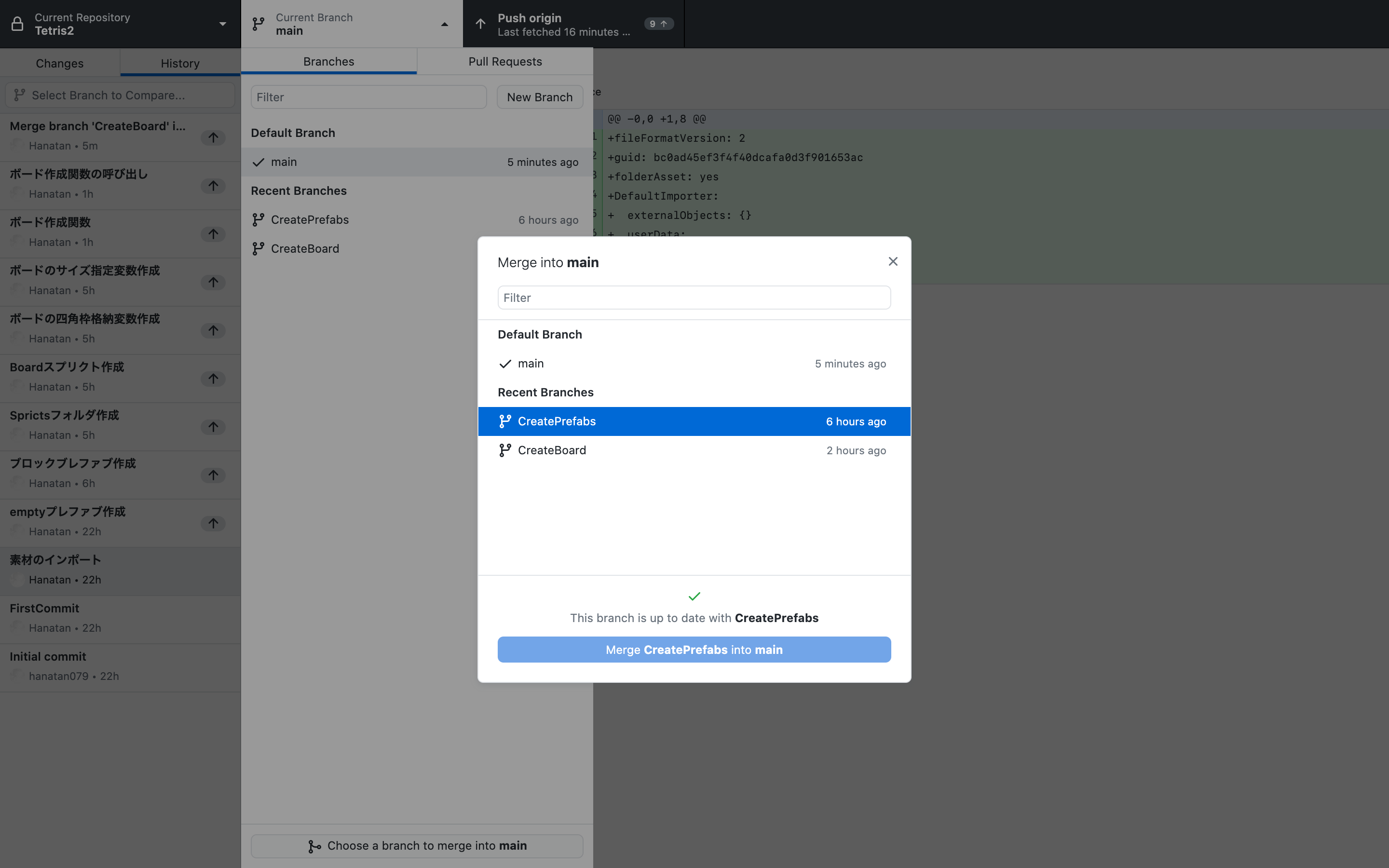Click the Push origin upload arrow icon
Screen dimensions: 1389x868
pos(480,24)
